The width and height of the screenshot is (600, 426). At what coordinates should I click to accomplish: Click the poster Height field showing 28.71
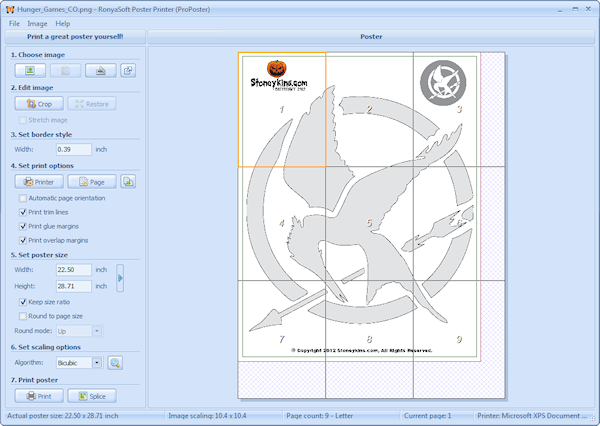[x=74, y=286]
